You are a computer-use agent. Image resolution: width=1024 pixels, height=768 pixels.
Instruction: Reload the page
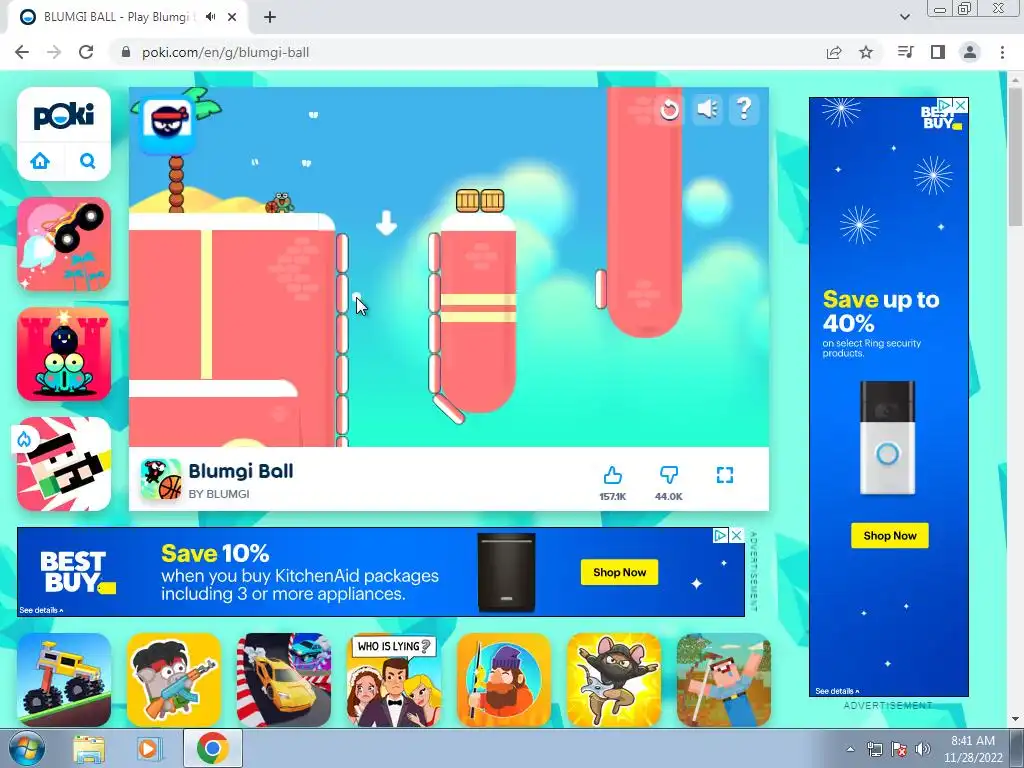pos(86,52)
